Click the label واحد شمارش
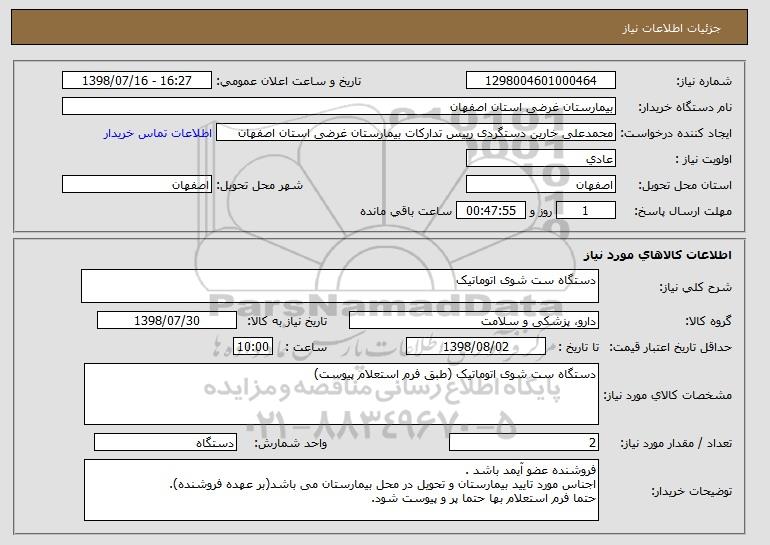Image resolution: width=770 pixels, height=545 pixels. click(x=291, y=444)
